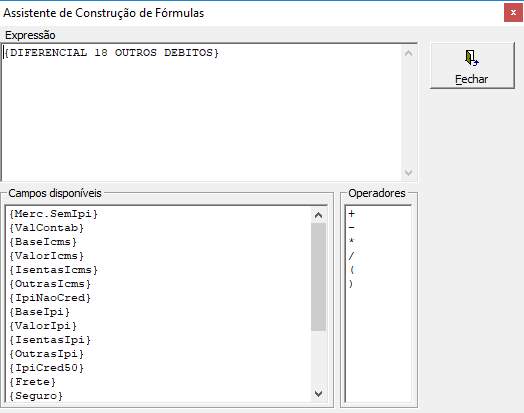
Task: Select the {ValorIpi} field
Action: pos(43,326)
